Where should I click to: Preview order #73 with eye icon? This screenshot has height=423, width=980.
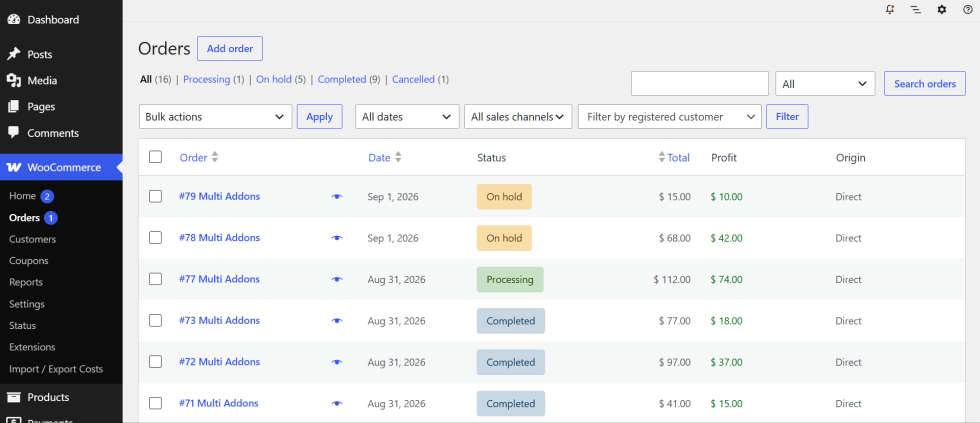click(337, 321)
